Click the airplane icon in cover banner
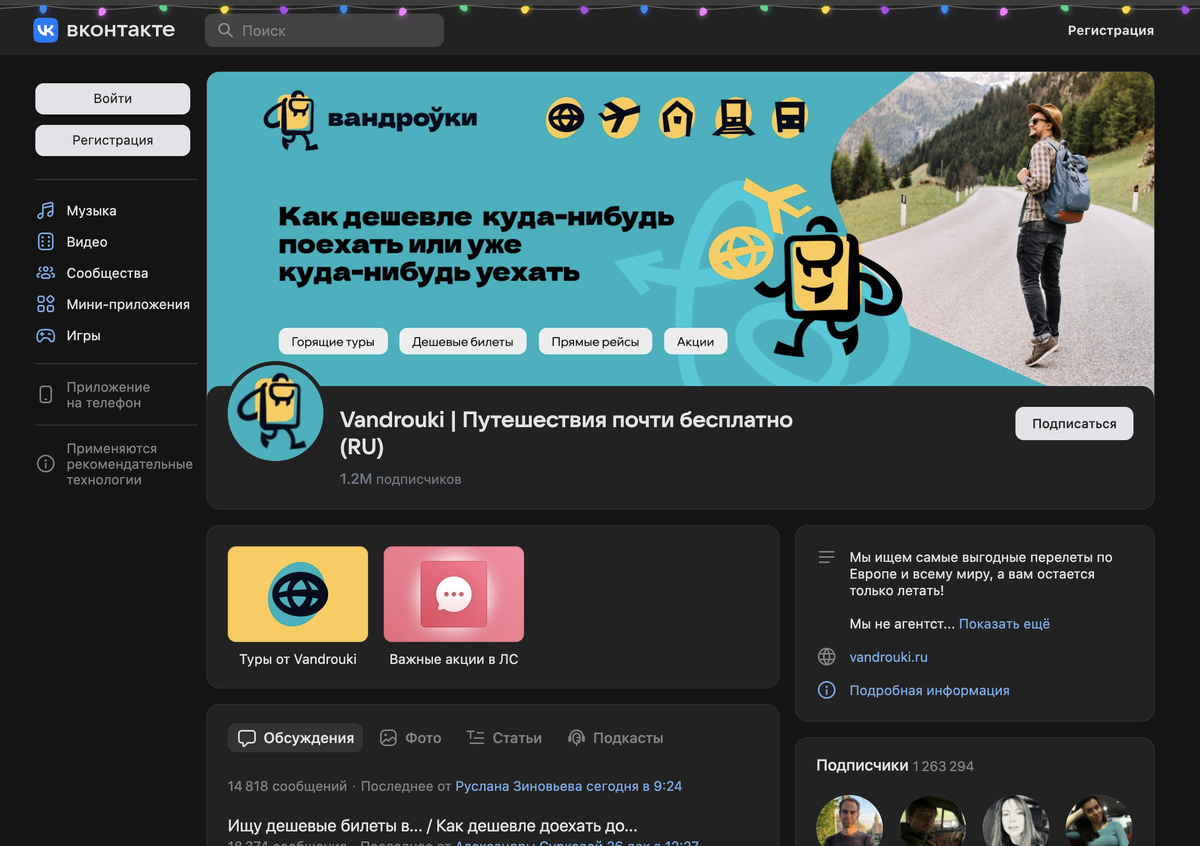Viewport: 1200px width, 846px height. point(620,118)
